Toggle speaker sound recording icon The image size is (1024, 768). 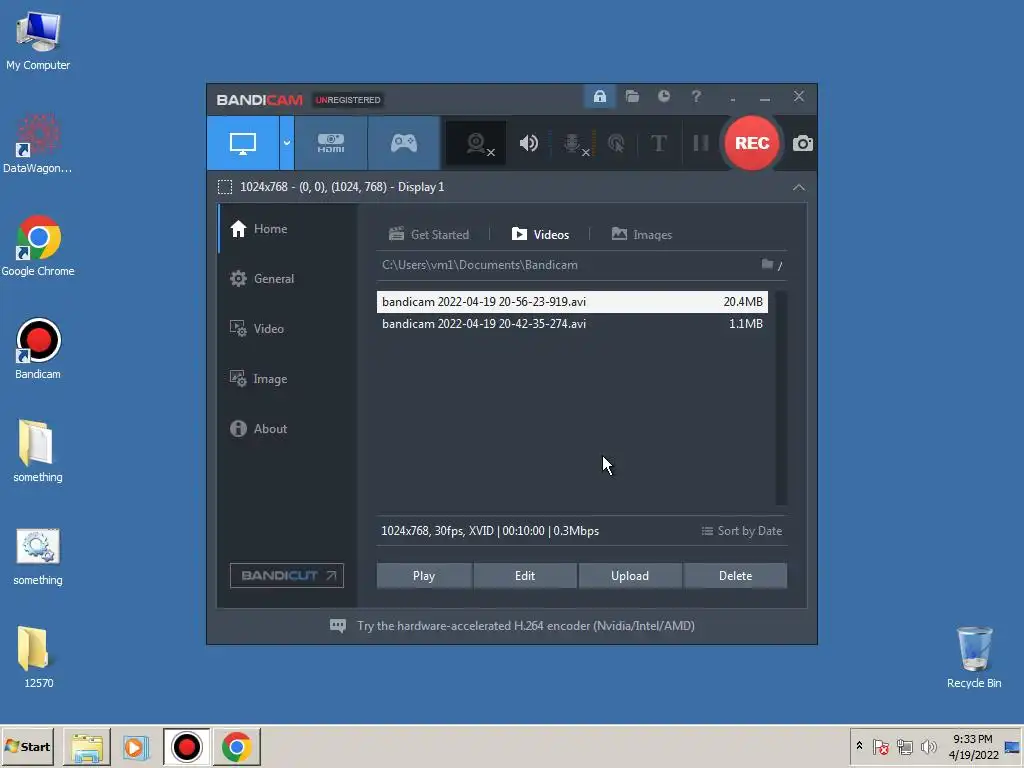coord(529,143)
